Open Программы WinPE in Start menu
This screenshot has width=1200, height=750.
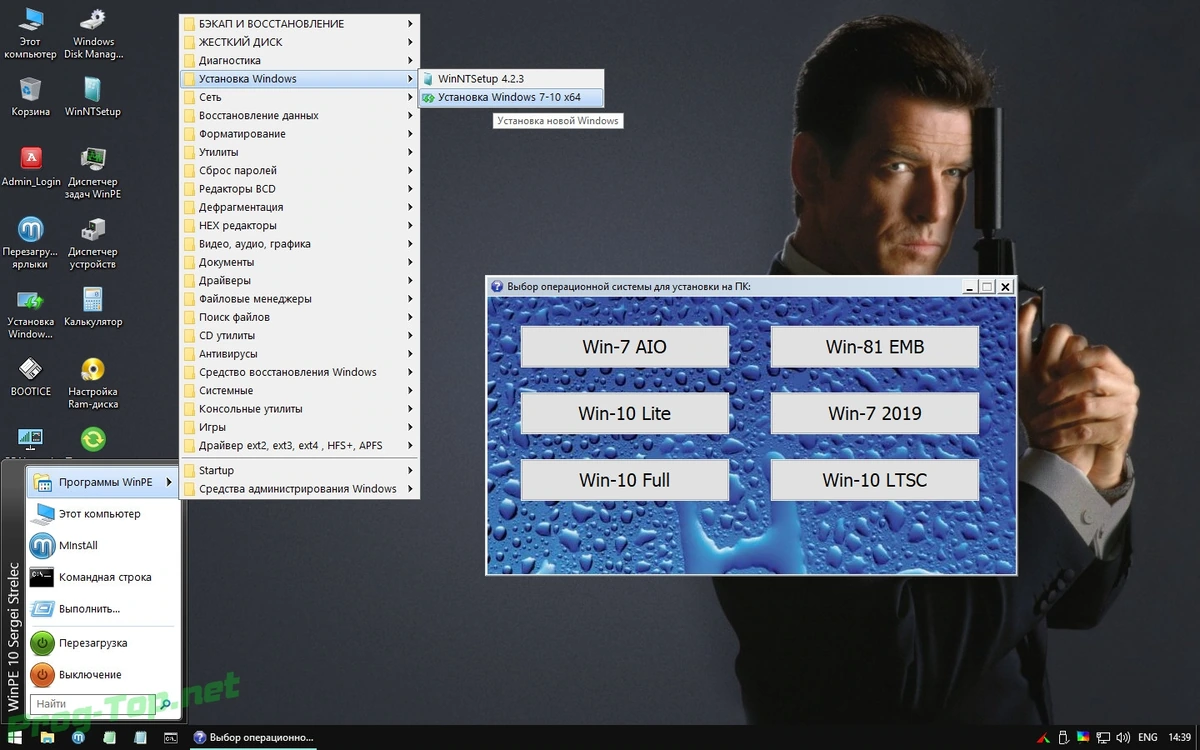click(x=102, y=482)
